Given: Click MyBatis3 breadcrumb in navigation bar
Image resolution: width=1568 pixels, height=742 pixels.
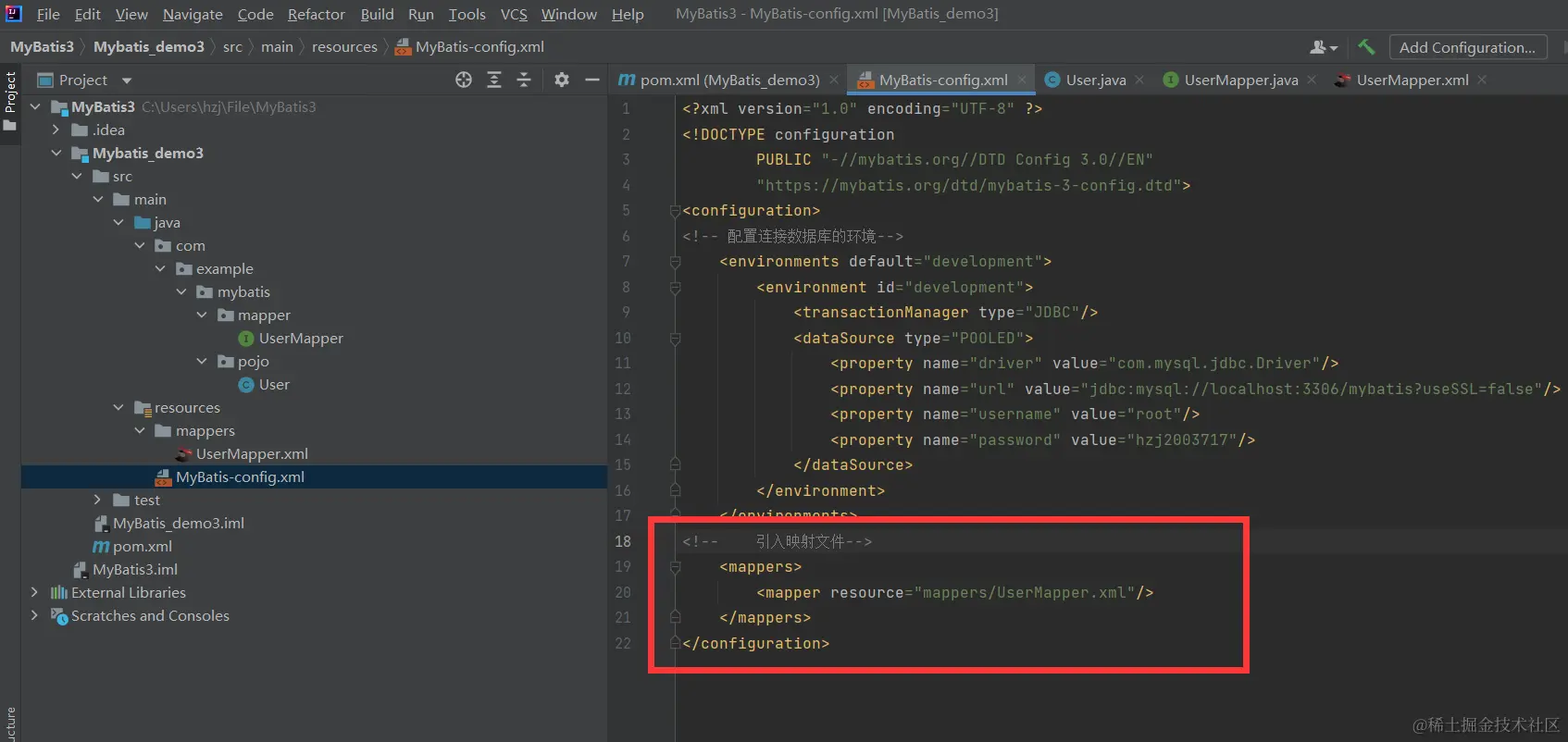Looking at the screenshot, I should pos(42,46).
